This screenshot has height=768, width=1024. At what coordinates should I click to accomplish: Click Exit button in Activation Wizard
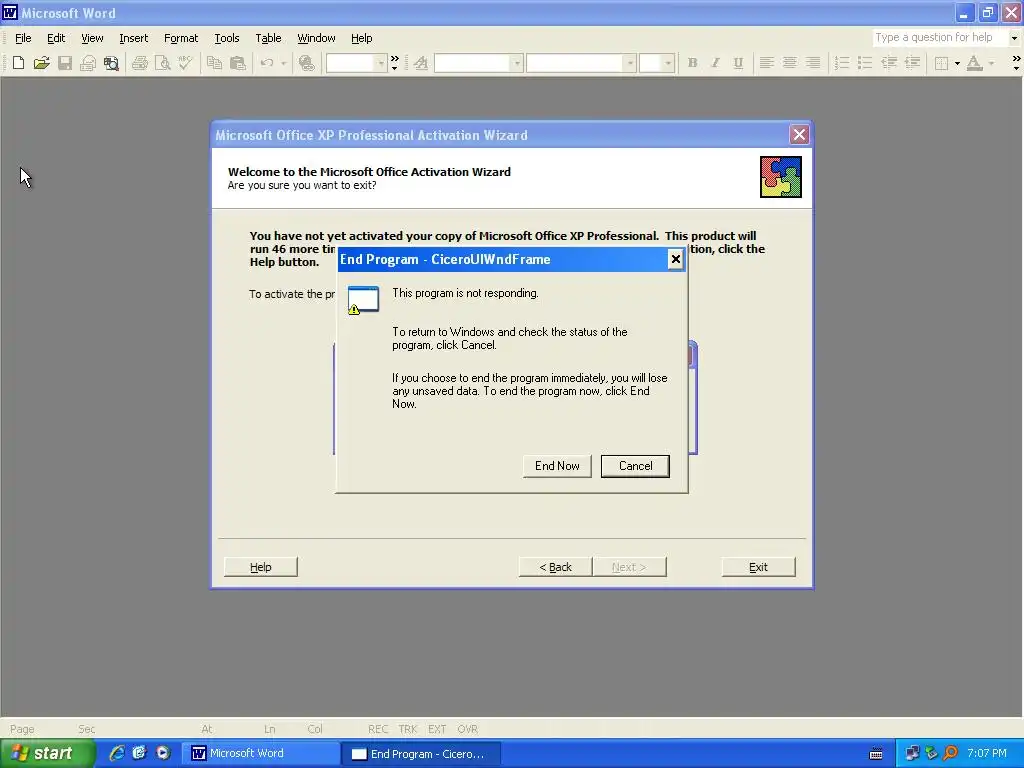[x=758, y=567]
